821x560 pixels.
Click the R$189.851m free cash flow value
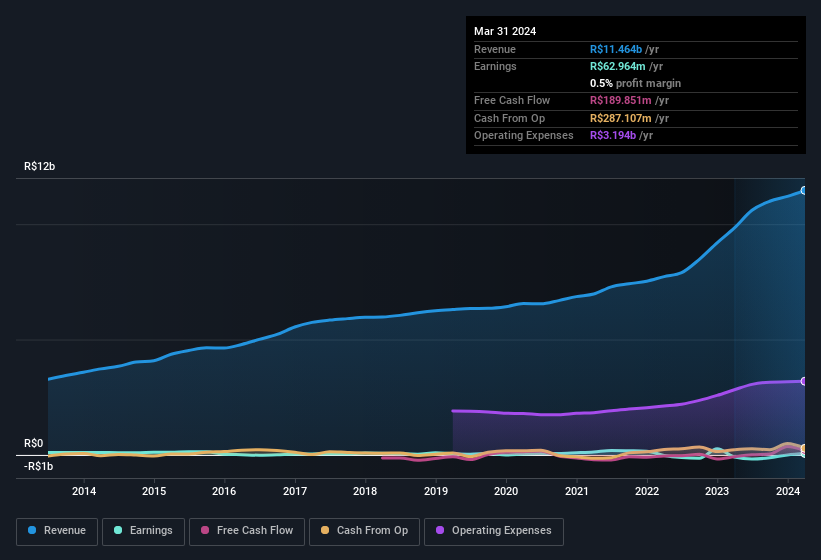pos(620,100)
